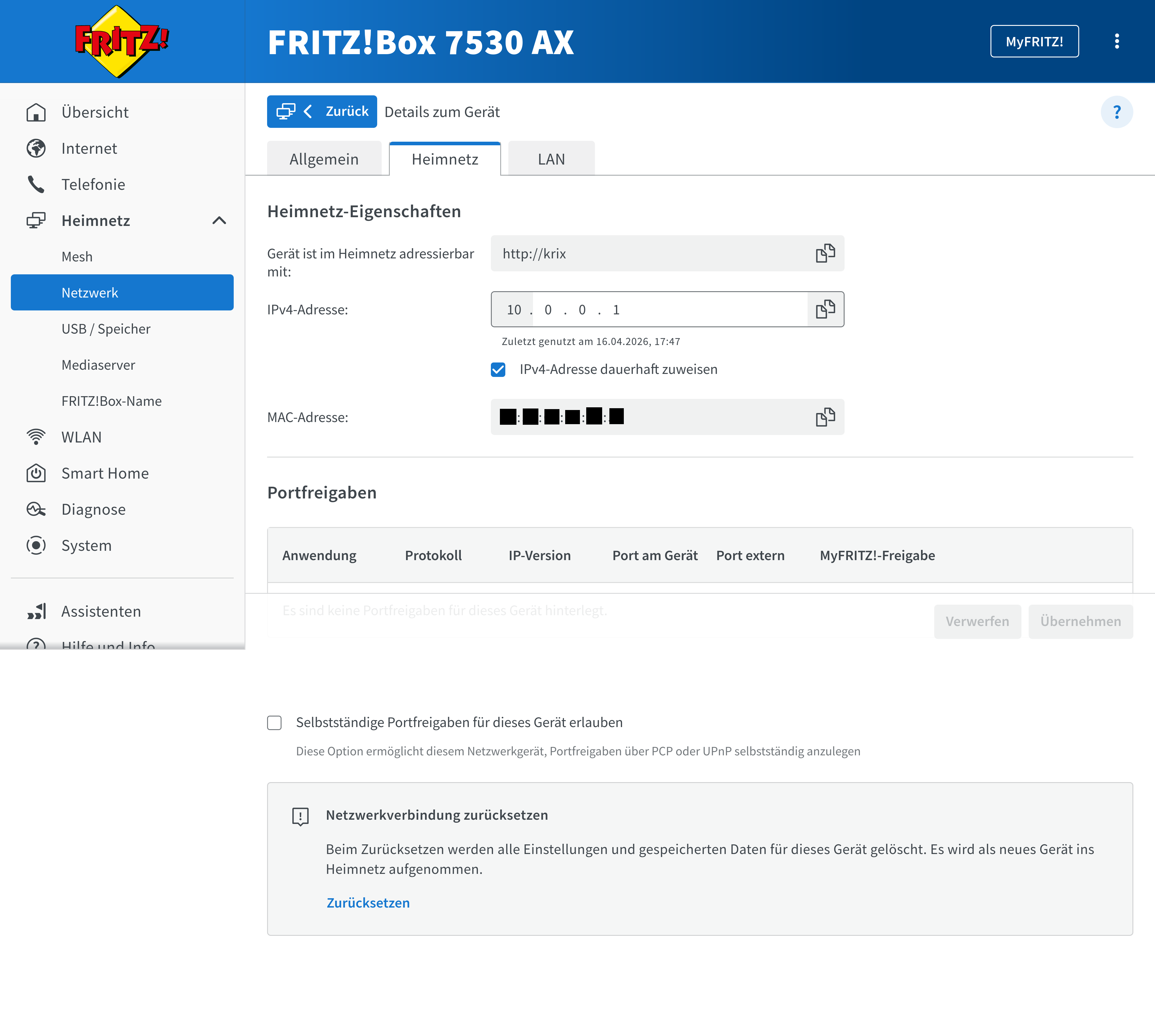Click last octet field of IPv4 address
The image size is (1155, 1036).
point(616,310)
